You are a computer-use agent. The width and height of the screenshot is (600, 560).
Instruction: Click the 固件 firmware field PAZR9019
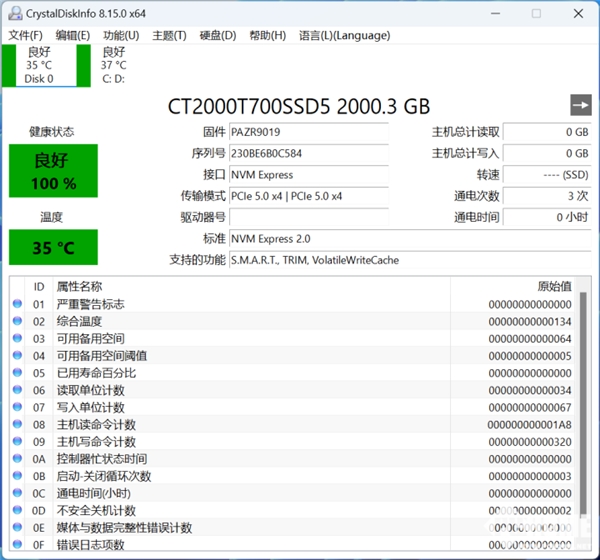pos(305,132)
